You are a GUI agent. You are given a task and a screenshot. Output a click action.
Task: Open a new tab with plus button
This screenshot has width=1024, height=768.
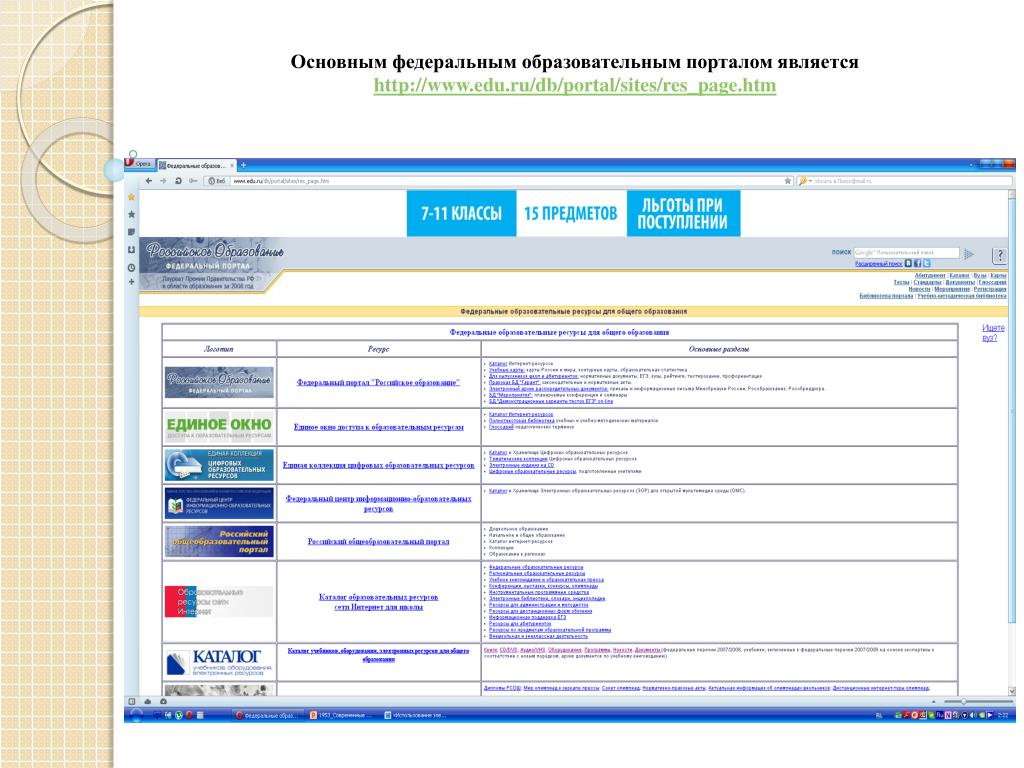click(243, 165)
